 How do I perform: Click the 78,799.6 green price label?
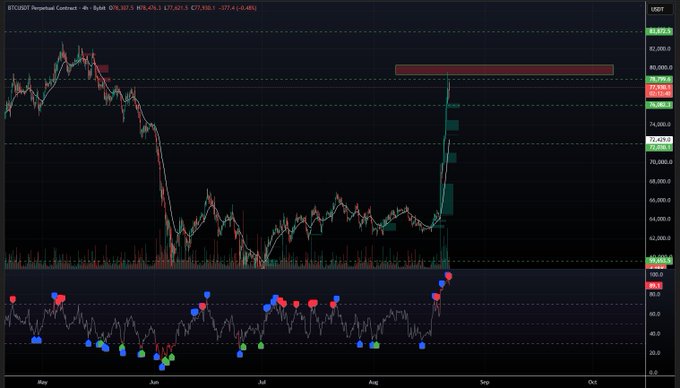659,79
